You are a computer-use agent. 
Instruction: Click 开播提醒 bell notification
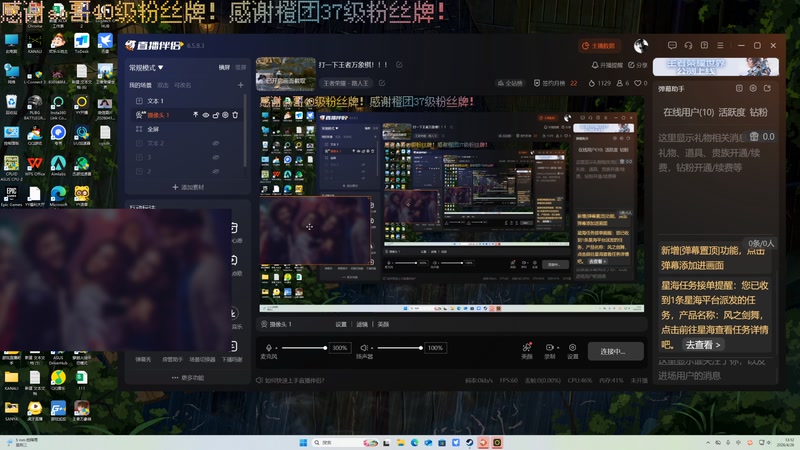tap(607, 65)
